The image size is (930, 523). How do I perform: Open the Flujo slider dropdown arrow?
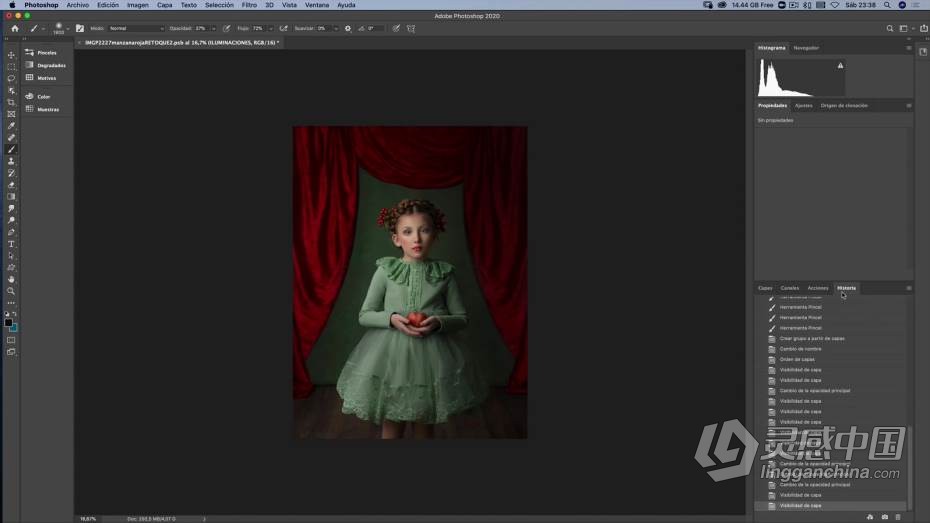point(271,28)
